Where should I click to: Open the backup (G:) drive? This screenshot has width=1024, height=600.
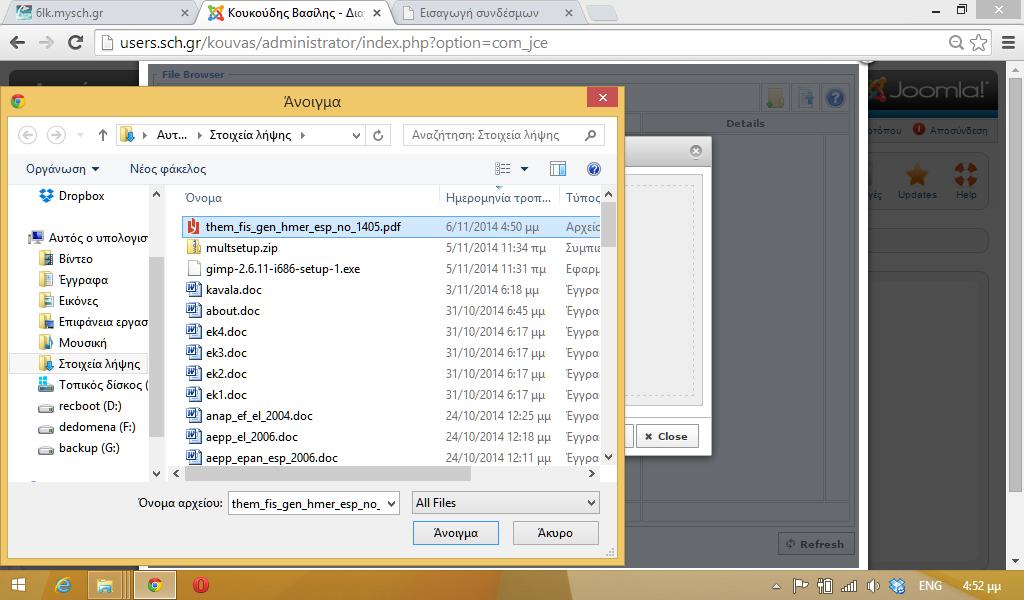click(x=79, y=448)
